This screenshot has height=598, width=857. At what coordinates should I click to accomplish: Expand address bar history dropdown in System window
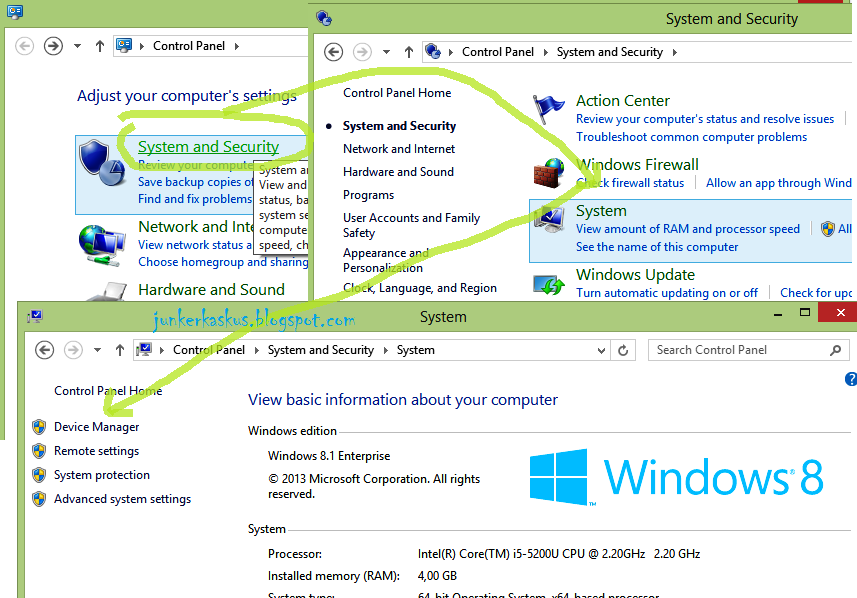601,350
